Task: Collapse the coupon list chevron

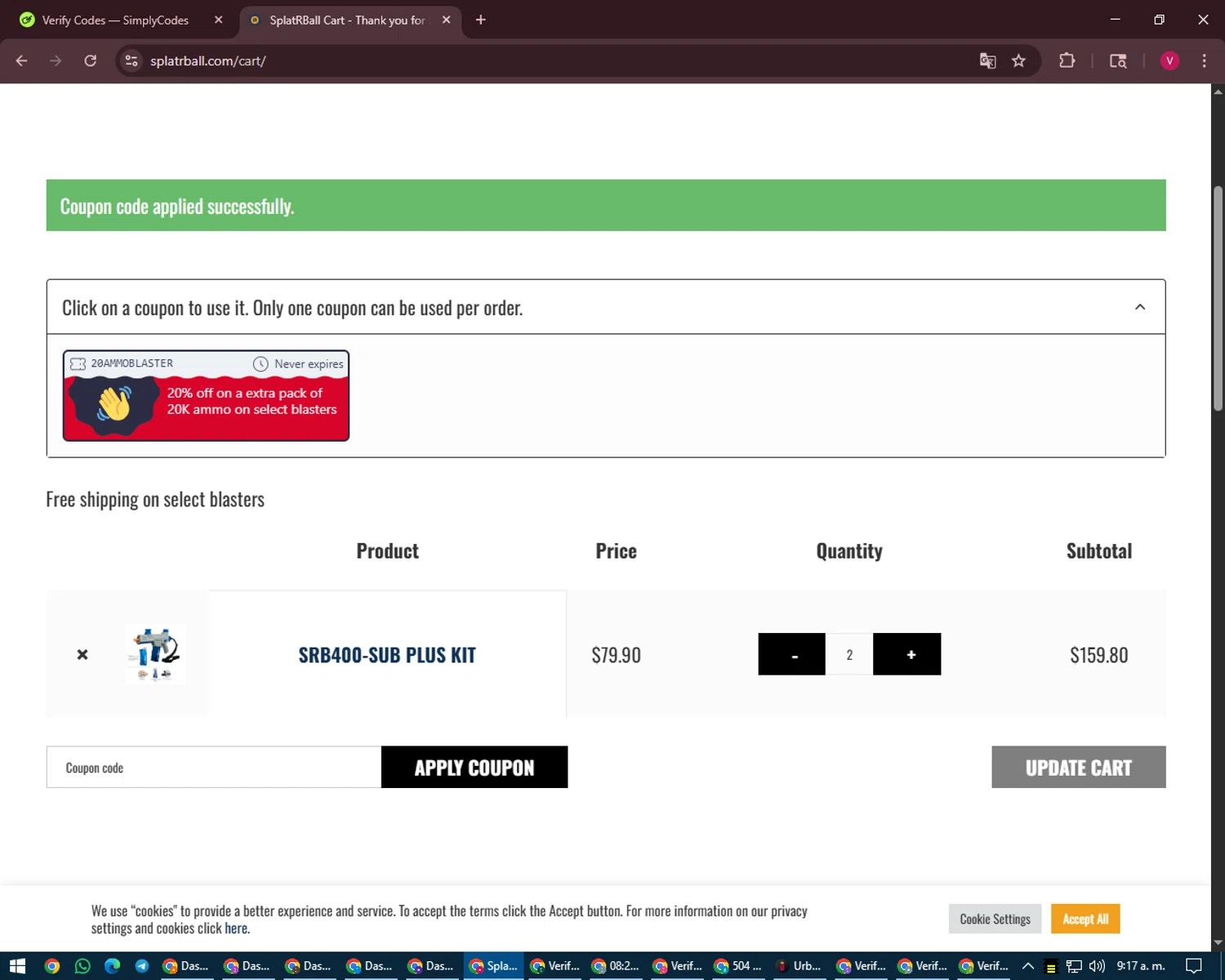Action: tap(1140, 307)
